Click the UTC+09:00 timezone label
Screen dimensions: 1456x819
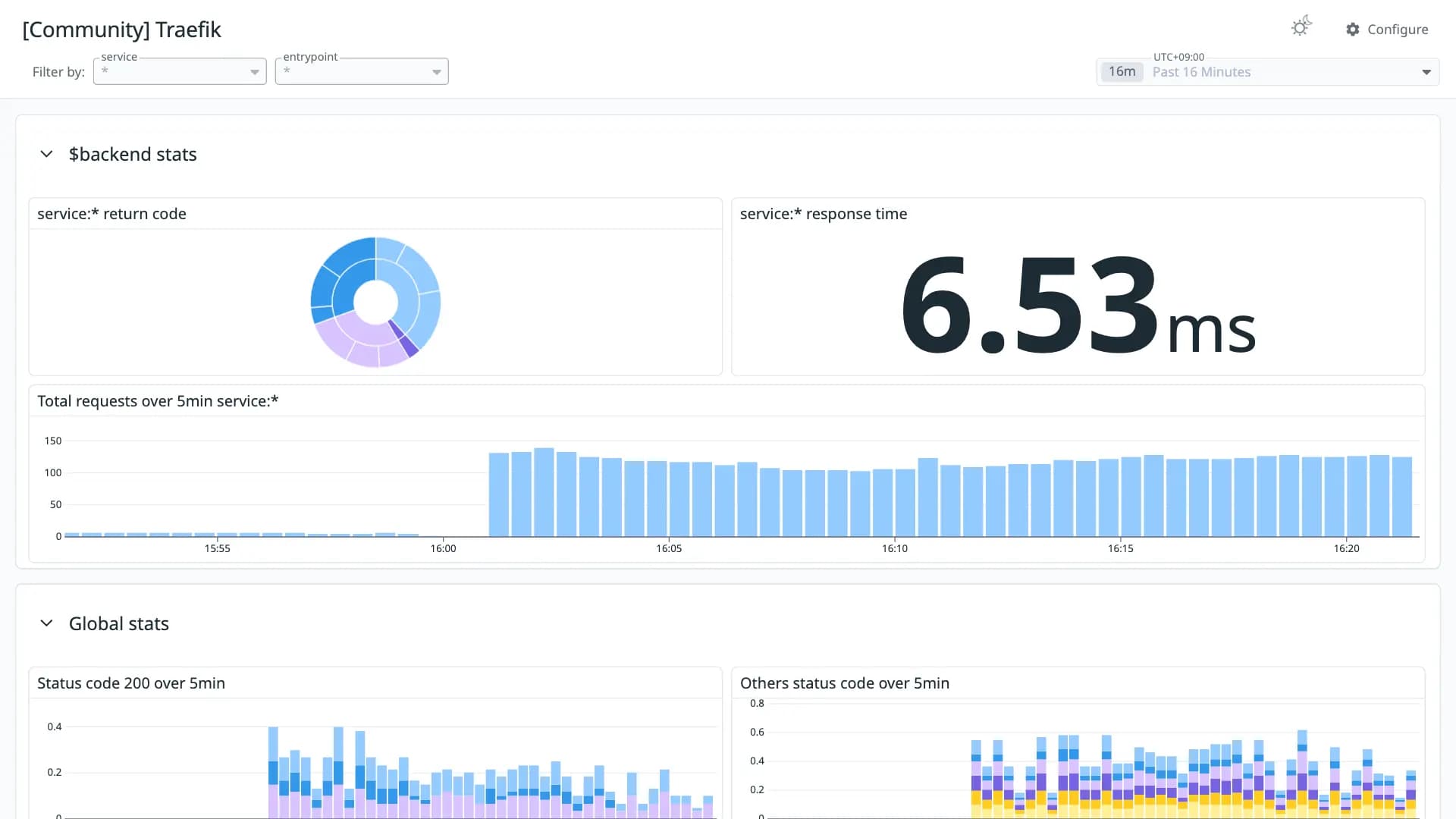point(1178,57)
